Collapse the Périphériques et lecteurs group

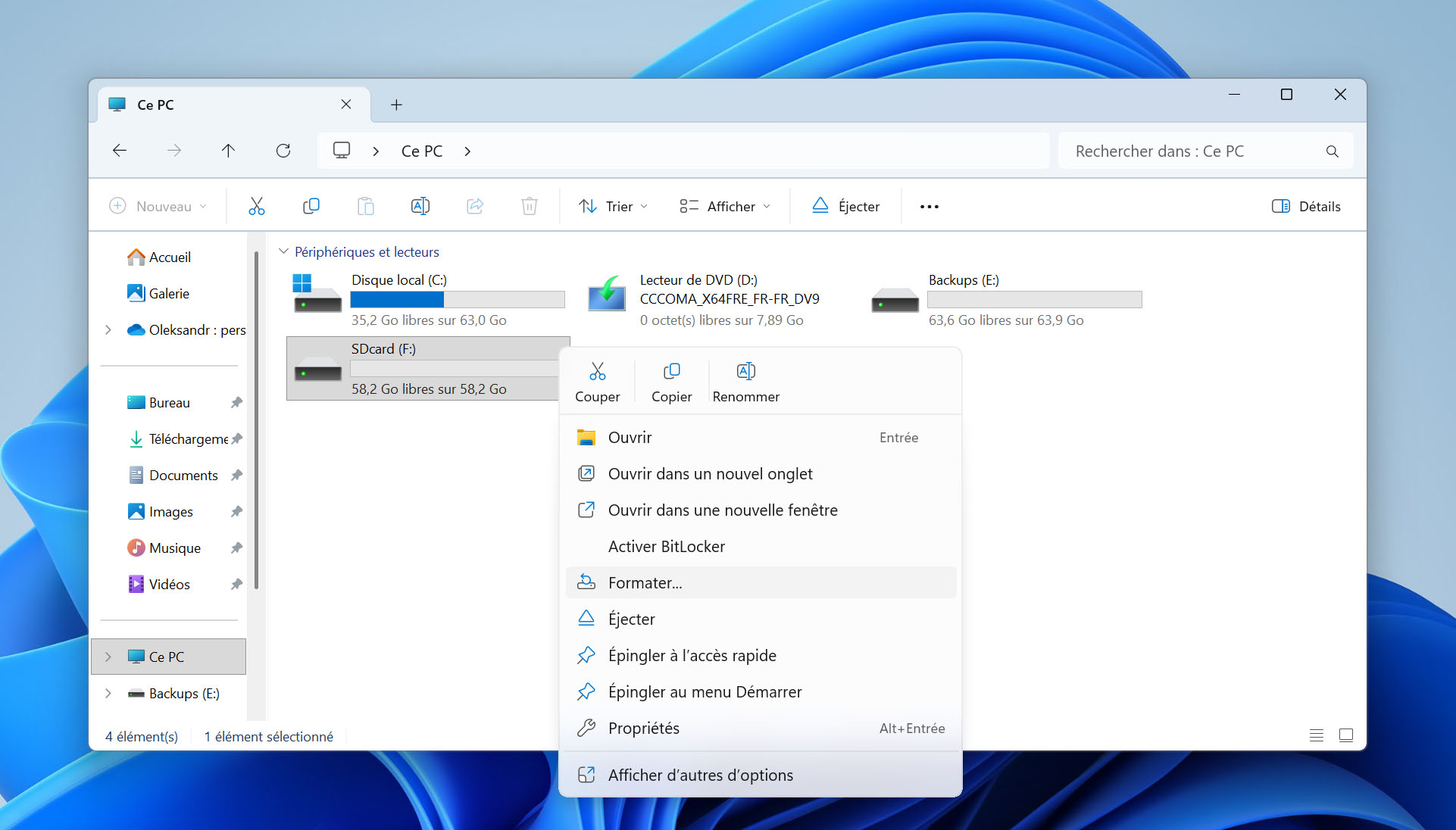tap(283, 251)
